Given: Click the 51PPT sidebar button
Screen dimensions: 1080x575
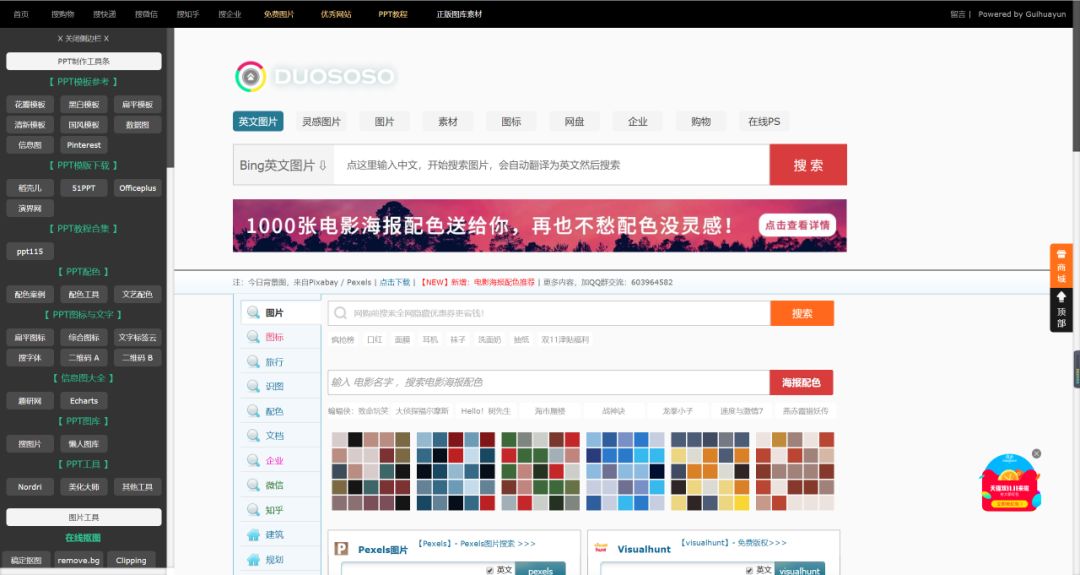Looking at the screenshot, I should click(x=84, y=188).
